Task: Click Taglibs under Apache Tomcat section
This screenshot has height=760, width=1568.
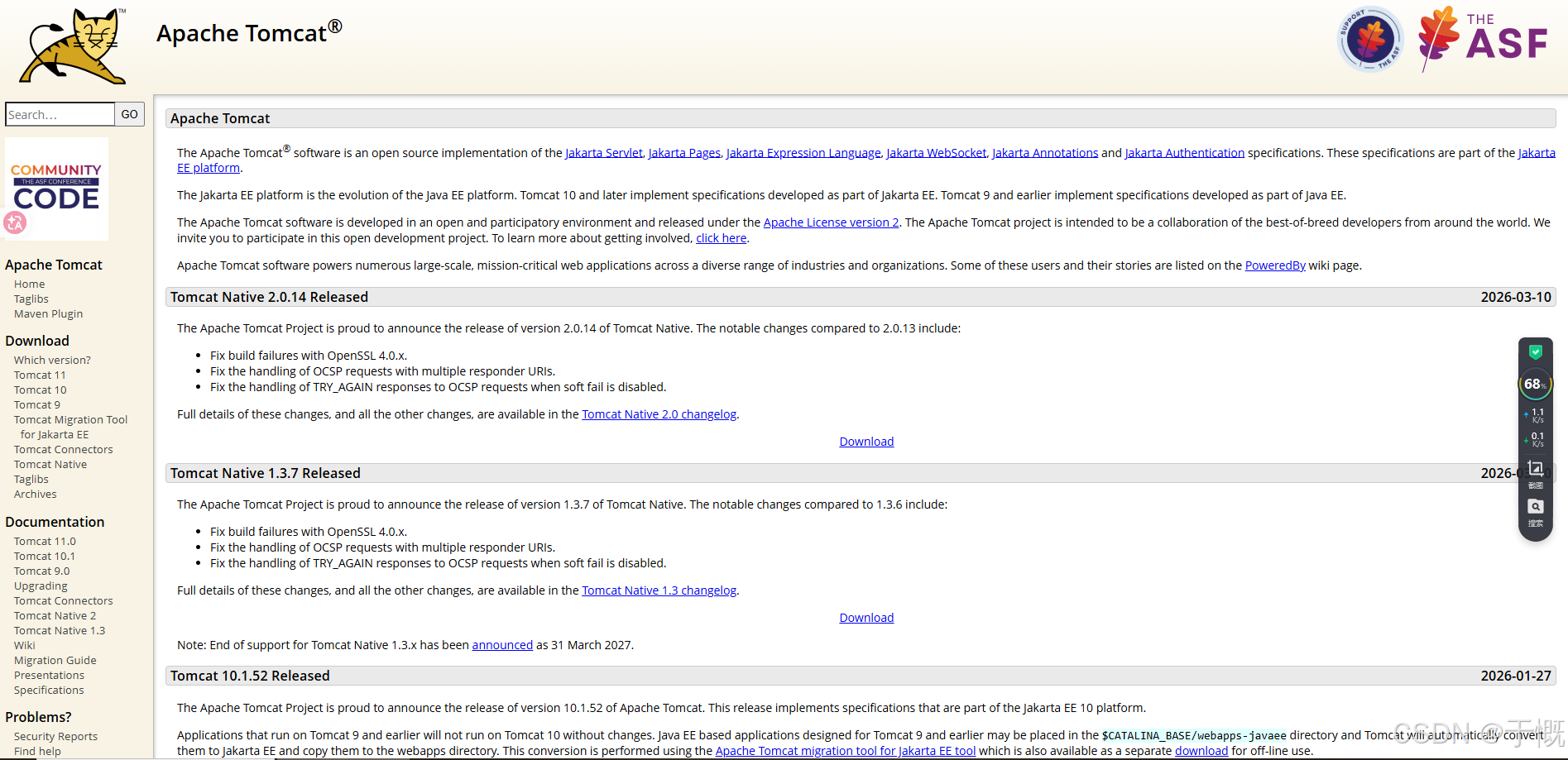Action: pyautogui.click(x=31, y=299)
